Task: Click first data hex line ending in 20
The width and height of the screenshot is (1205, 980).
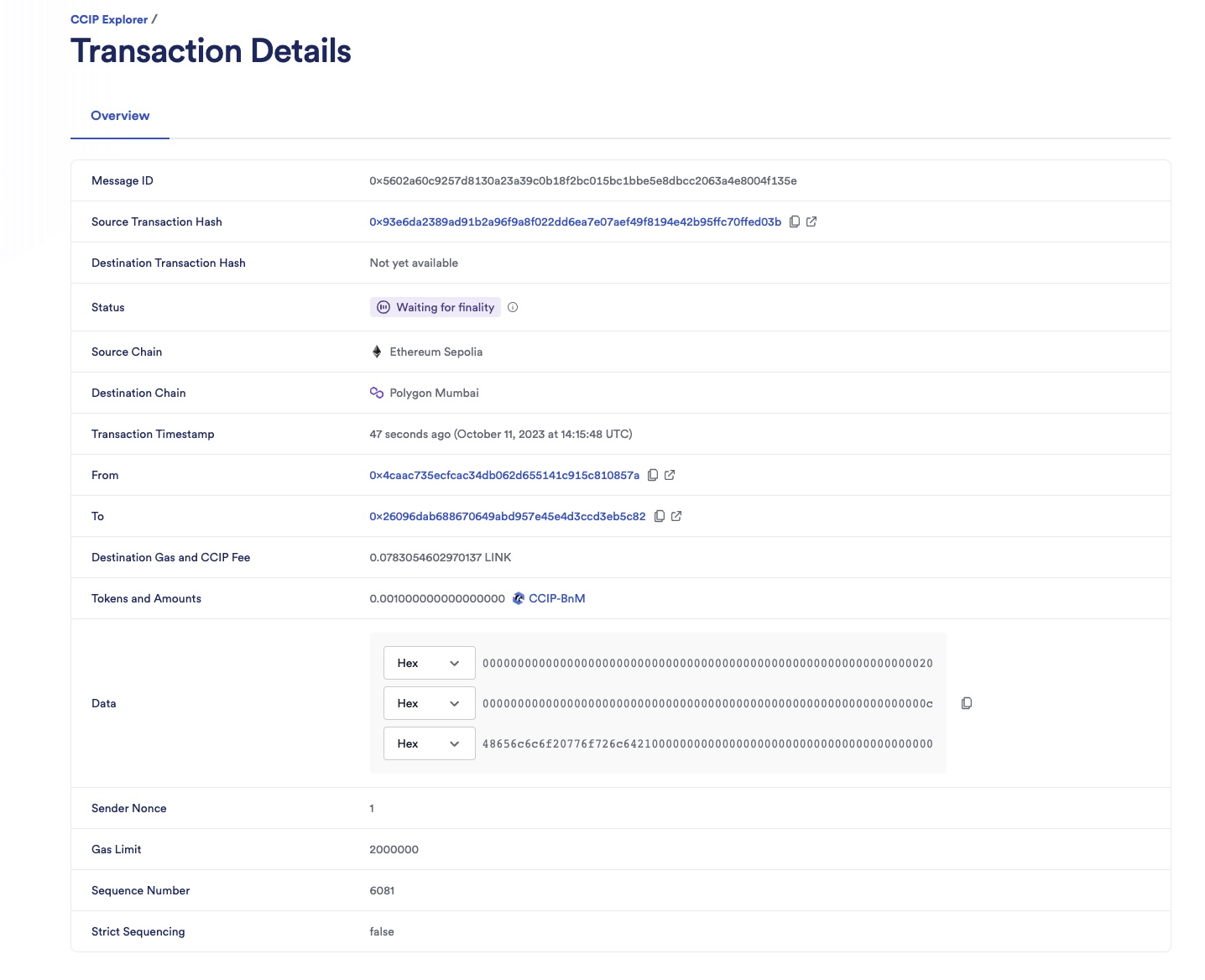Action: (707, 663)
